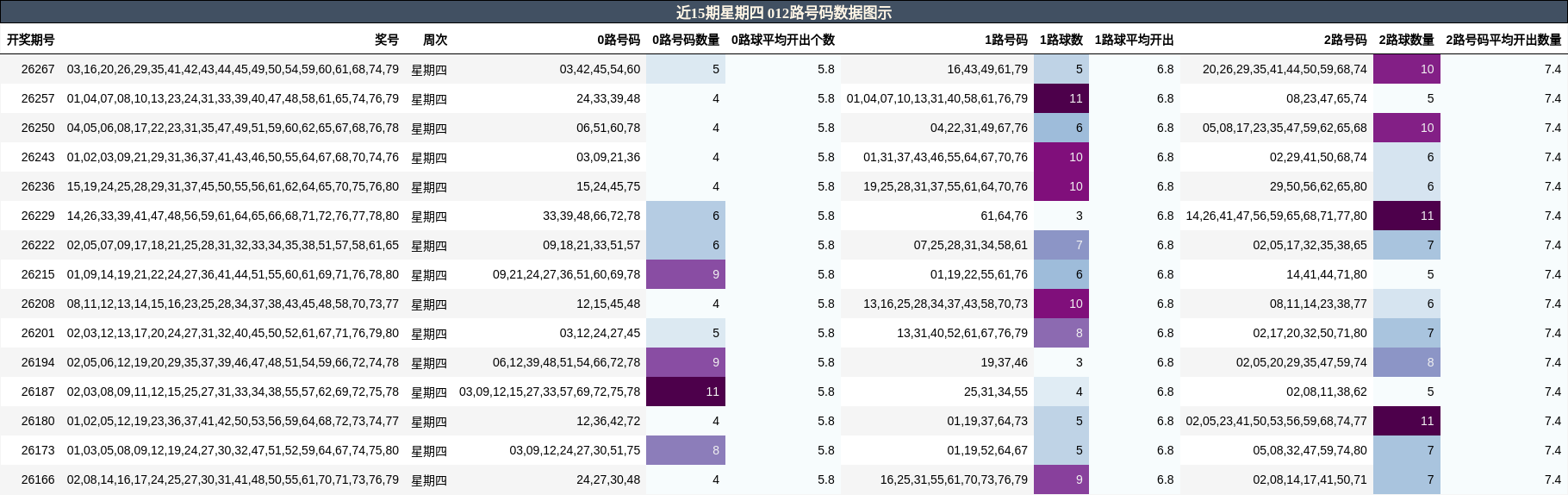The height and width of the screenshot is (495, 1568).
Task: Click period number 26215
Action: click(38, 274)
